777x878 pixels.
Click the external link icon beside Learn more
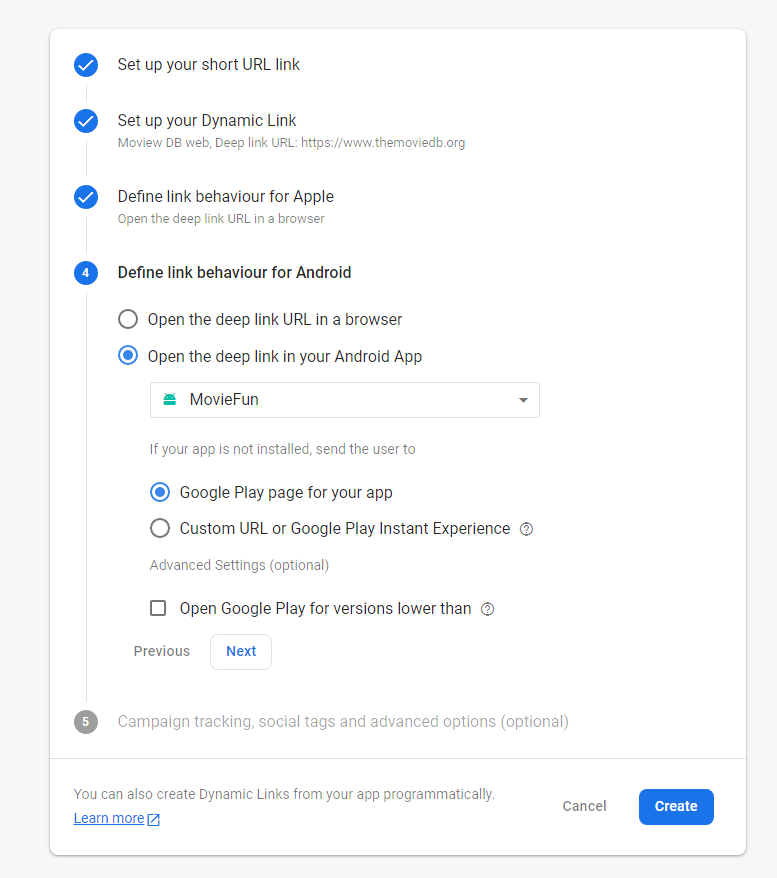[x=154, y=818]
